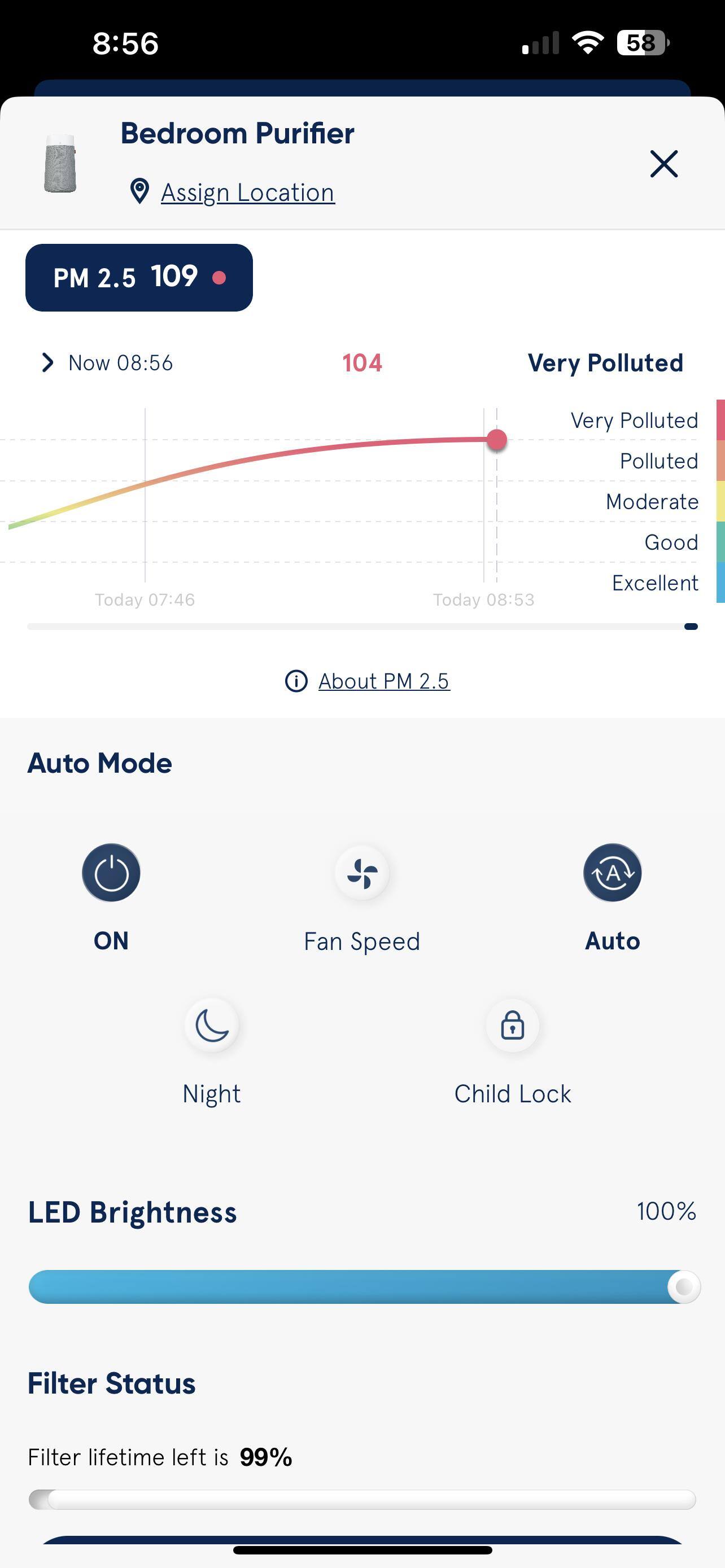Tap the Night mode moon icon
This screenshot has height=1568, width=725.
[211, 1026]
